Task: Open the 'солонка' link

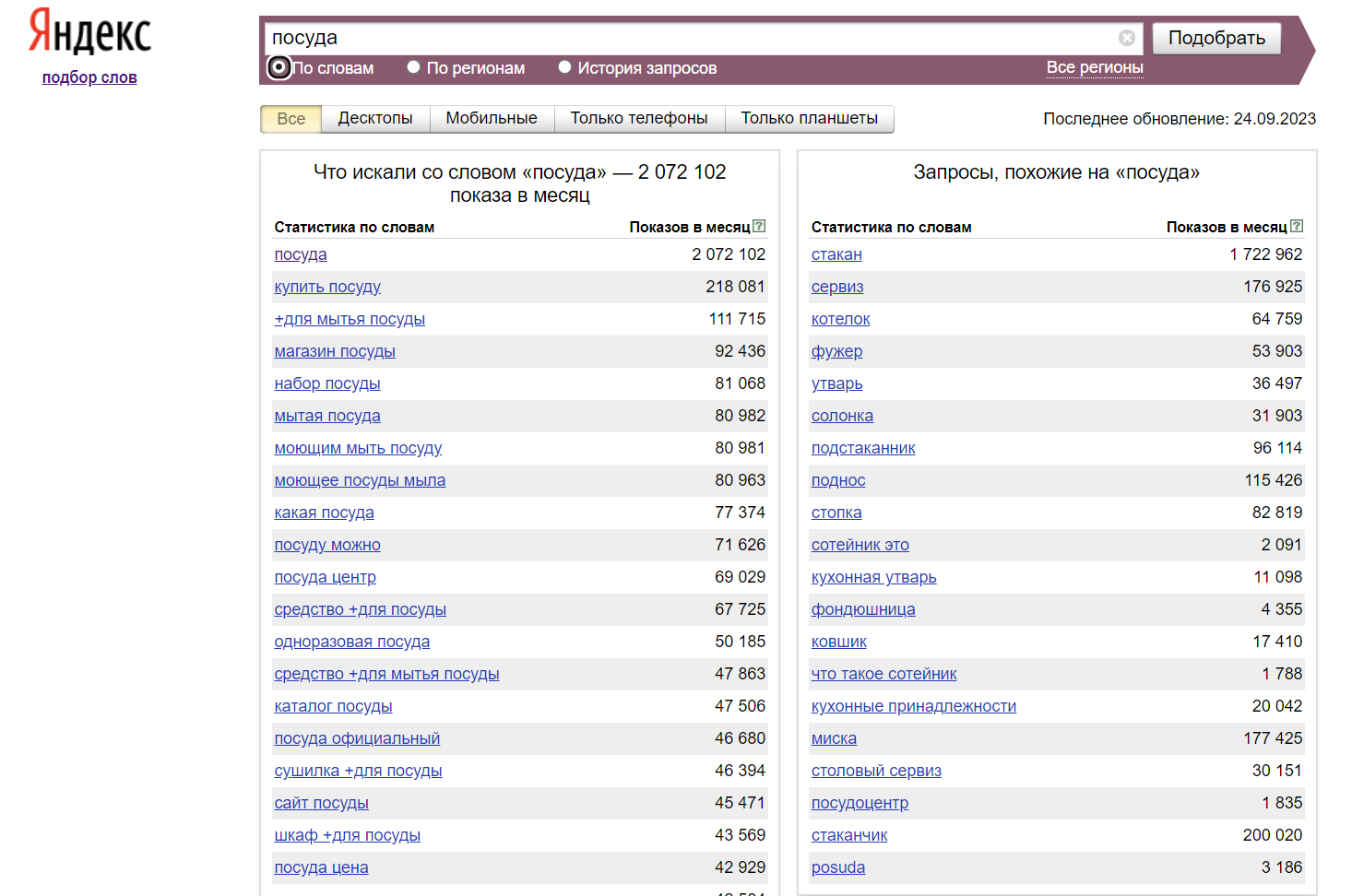Action: (x=842, y=416)
